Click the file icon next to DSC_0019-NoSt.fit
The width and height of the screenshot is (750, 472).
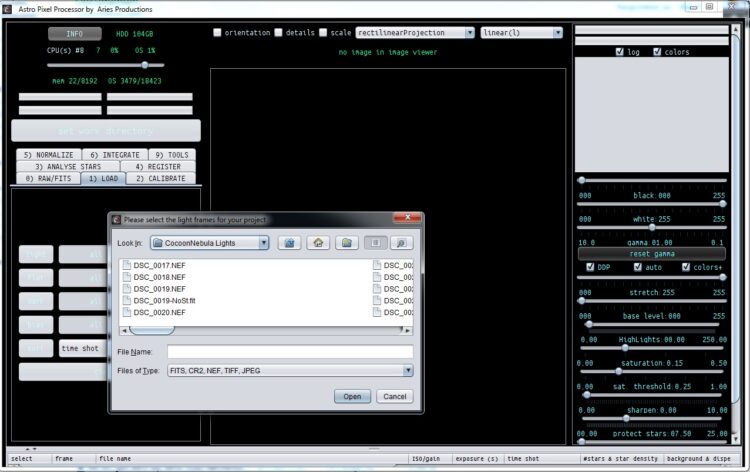pyautogui.click(x=127, y=301)
